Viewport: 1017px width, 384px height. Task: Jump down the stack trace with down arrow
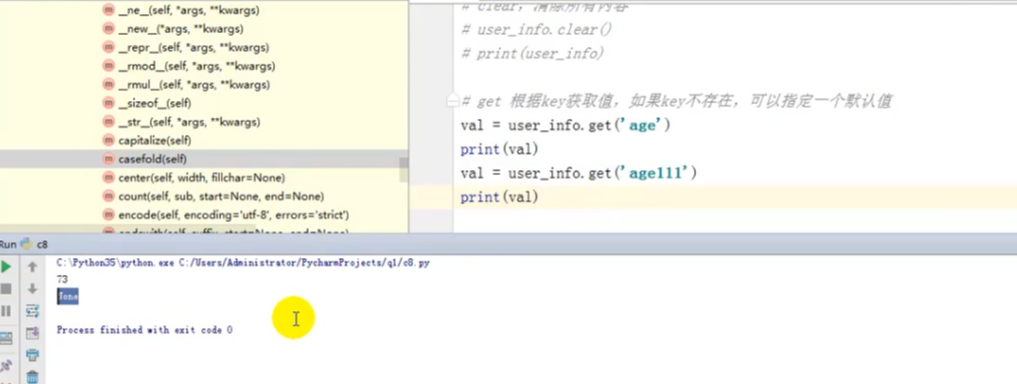pos(32,289)
